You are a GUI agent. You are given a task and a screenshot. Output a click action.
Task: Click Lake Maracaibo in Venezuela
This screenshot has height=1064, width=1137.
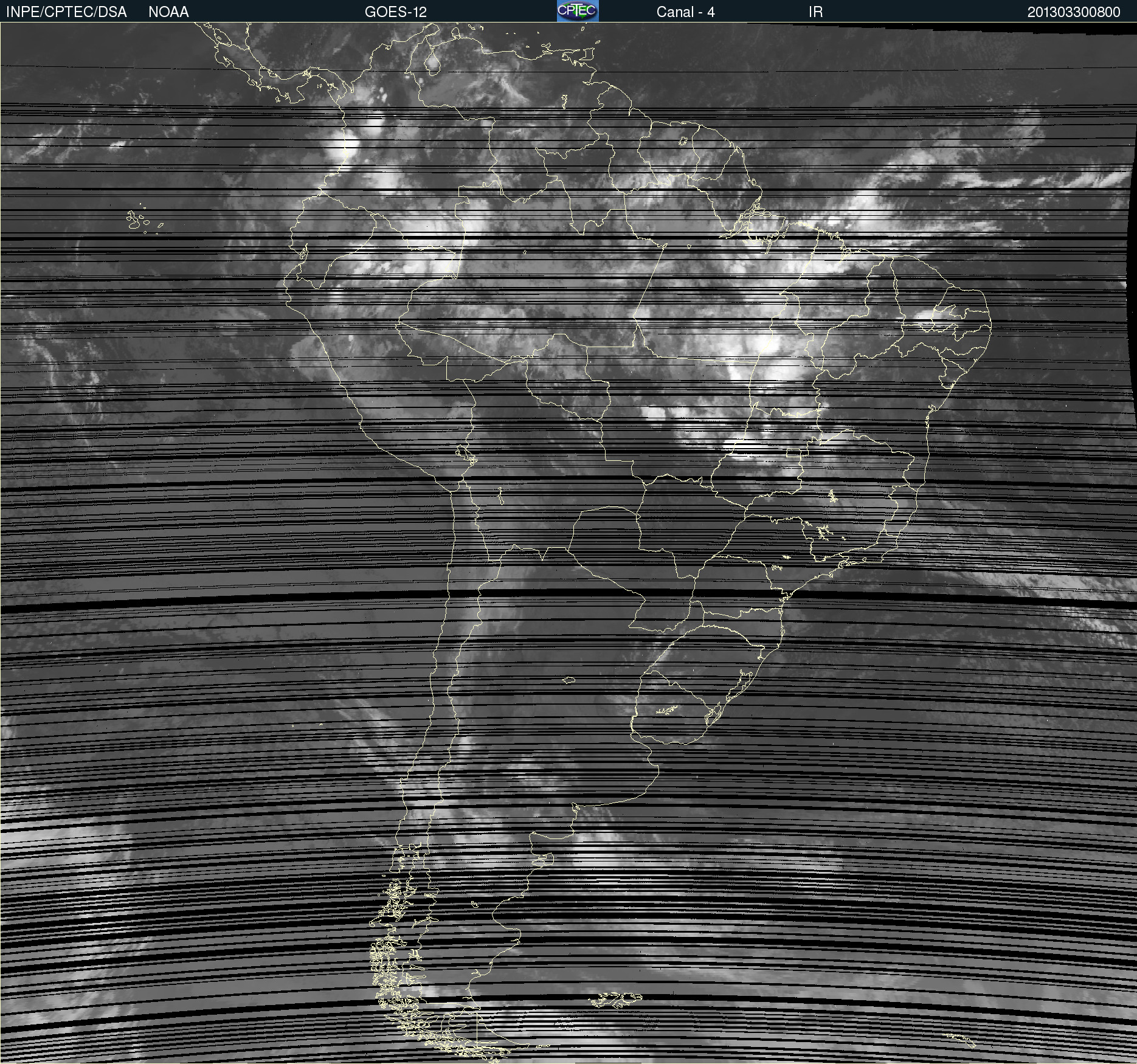pyautogui.click(x=432, y=64)
